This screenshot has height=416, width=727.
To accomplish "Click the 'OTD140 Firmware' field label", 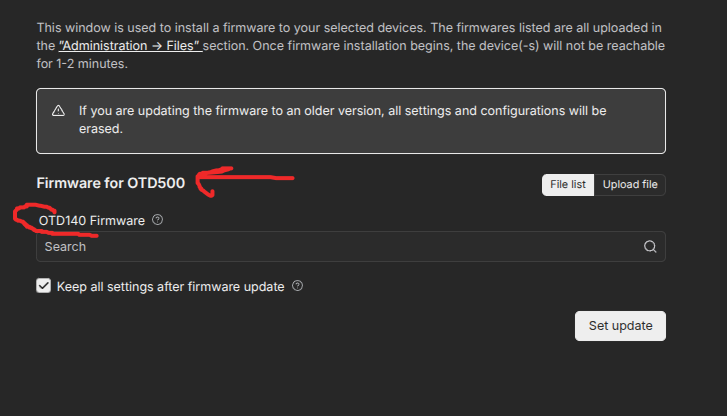I will click(92, 220).
